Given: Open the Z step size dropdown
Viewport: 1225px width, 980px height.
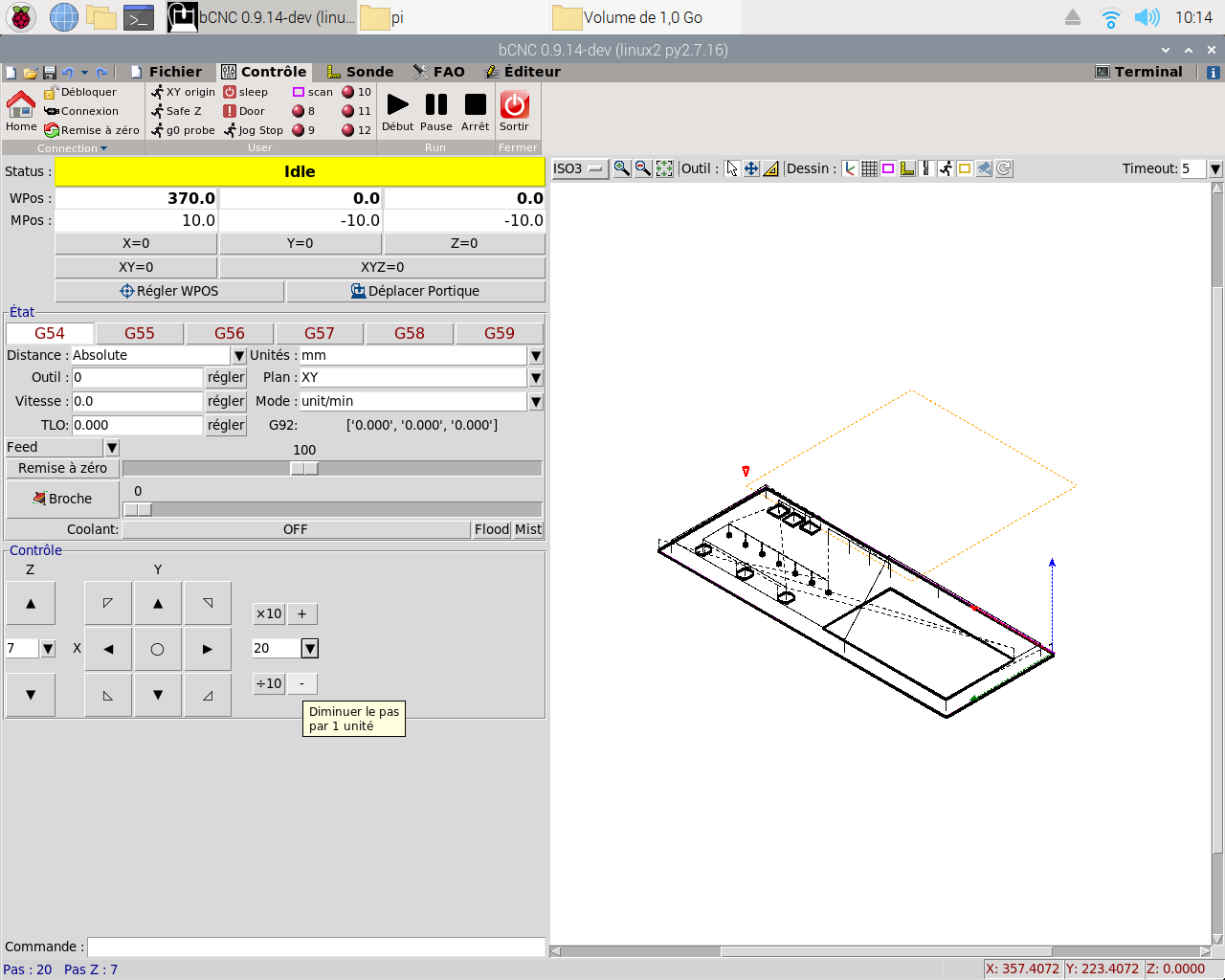Looking at the screenshot, I should (x=49, y=649).
